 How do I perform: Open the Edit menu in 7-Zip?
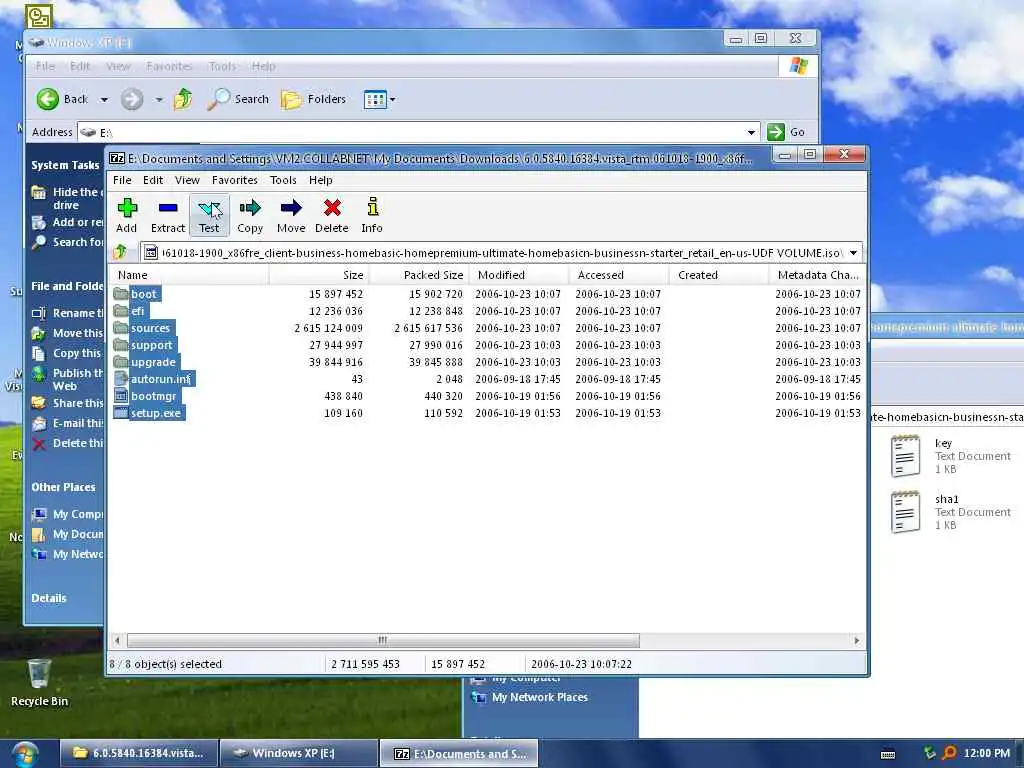(153, 180)
